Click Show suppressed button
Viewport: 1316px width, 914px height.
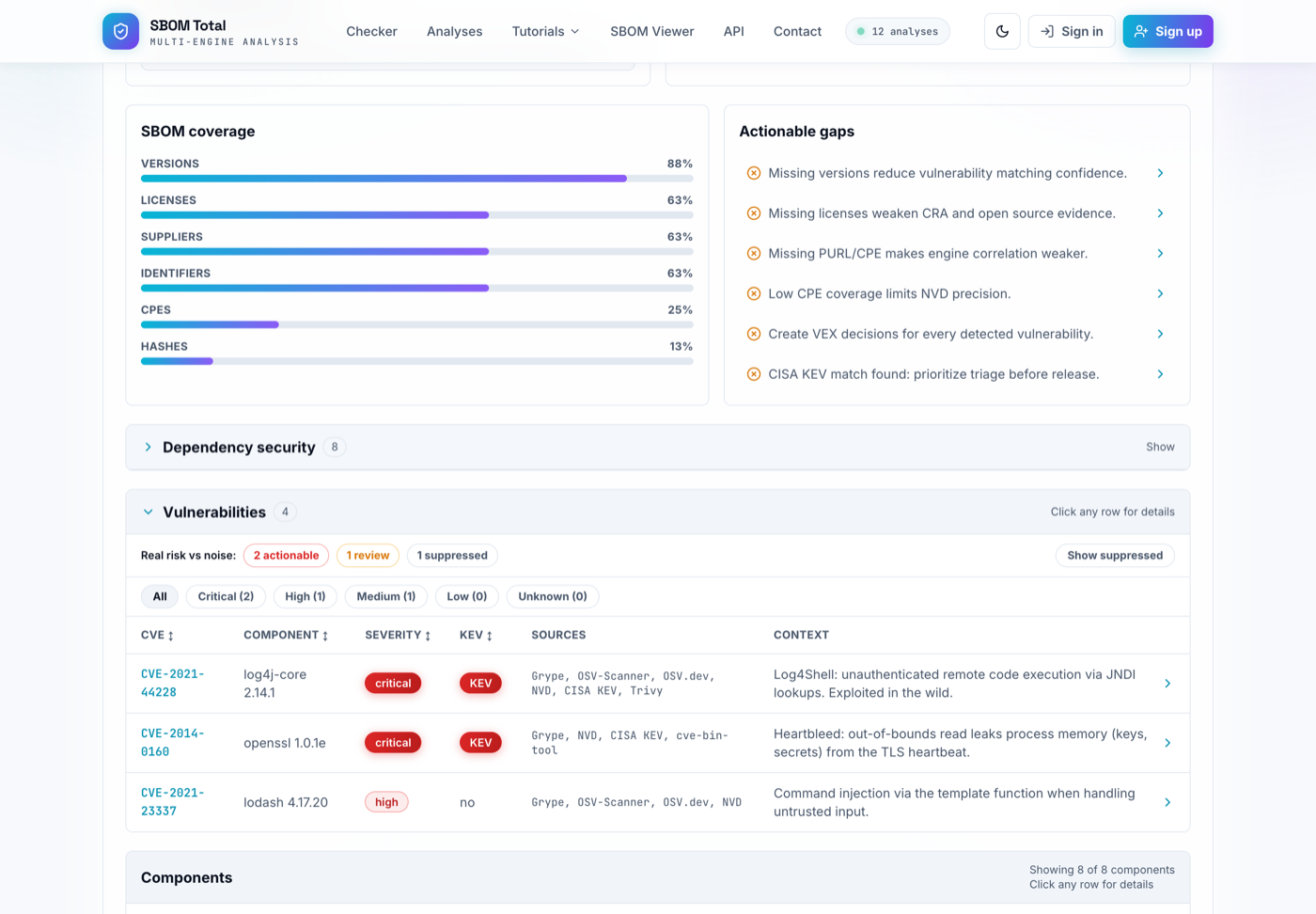click(x=1115, y=556)
